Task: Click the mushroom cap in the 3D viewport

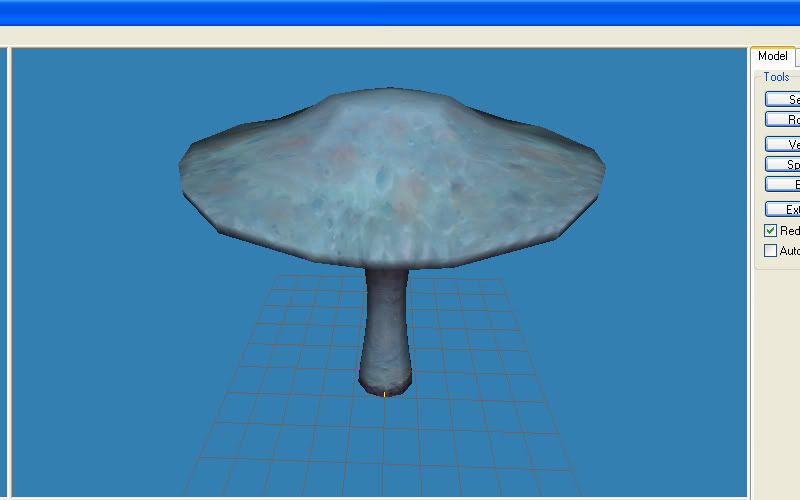Action: click(390, 160)
